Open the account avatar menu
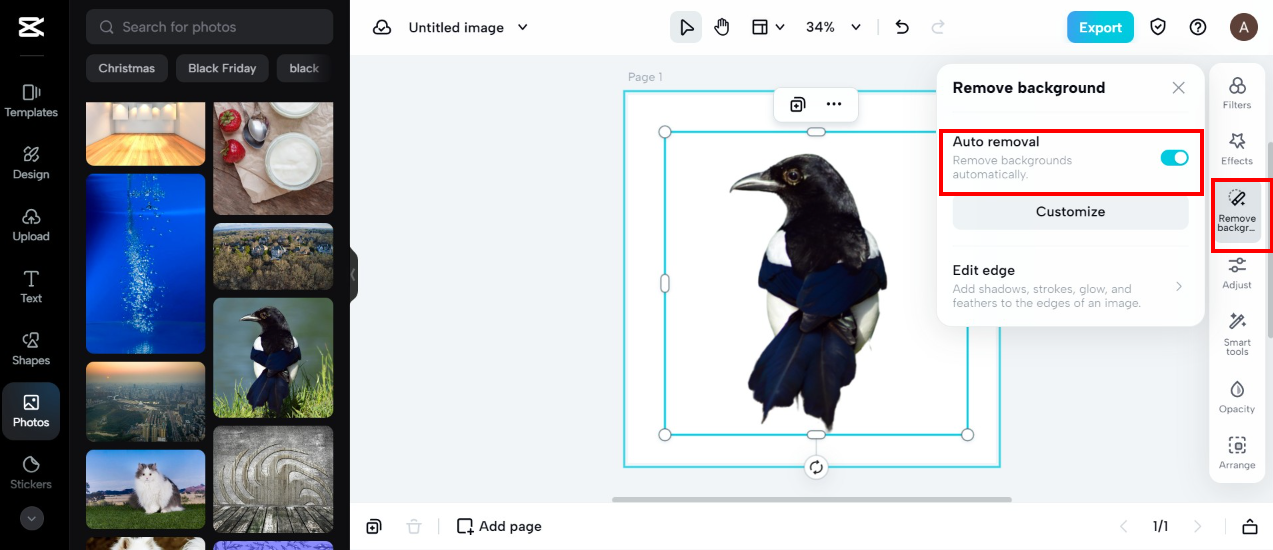Image resolution: width=1273 pixels, height=550 pixels. coord(1243,27)
